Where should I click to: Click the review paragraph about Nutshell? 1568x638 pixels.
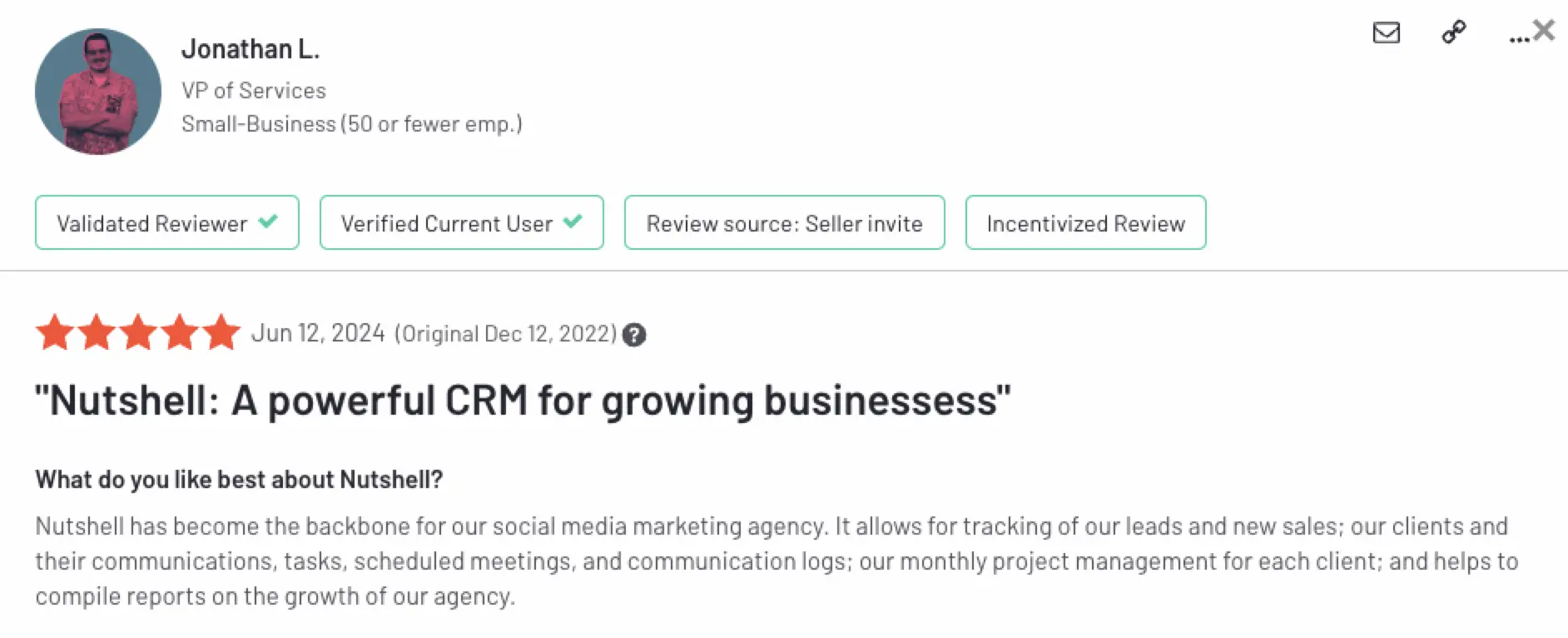(776, 561)
